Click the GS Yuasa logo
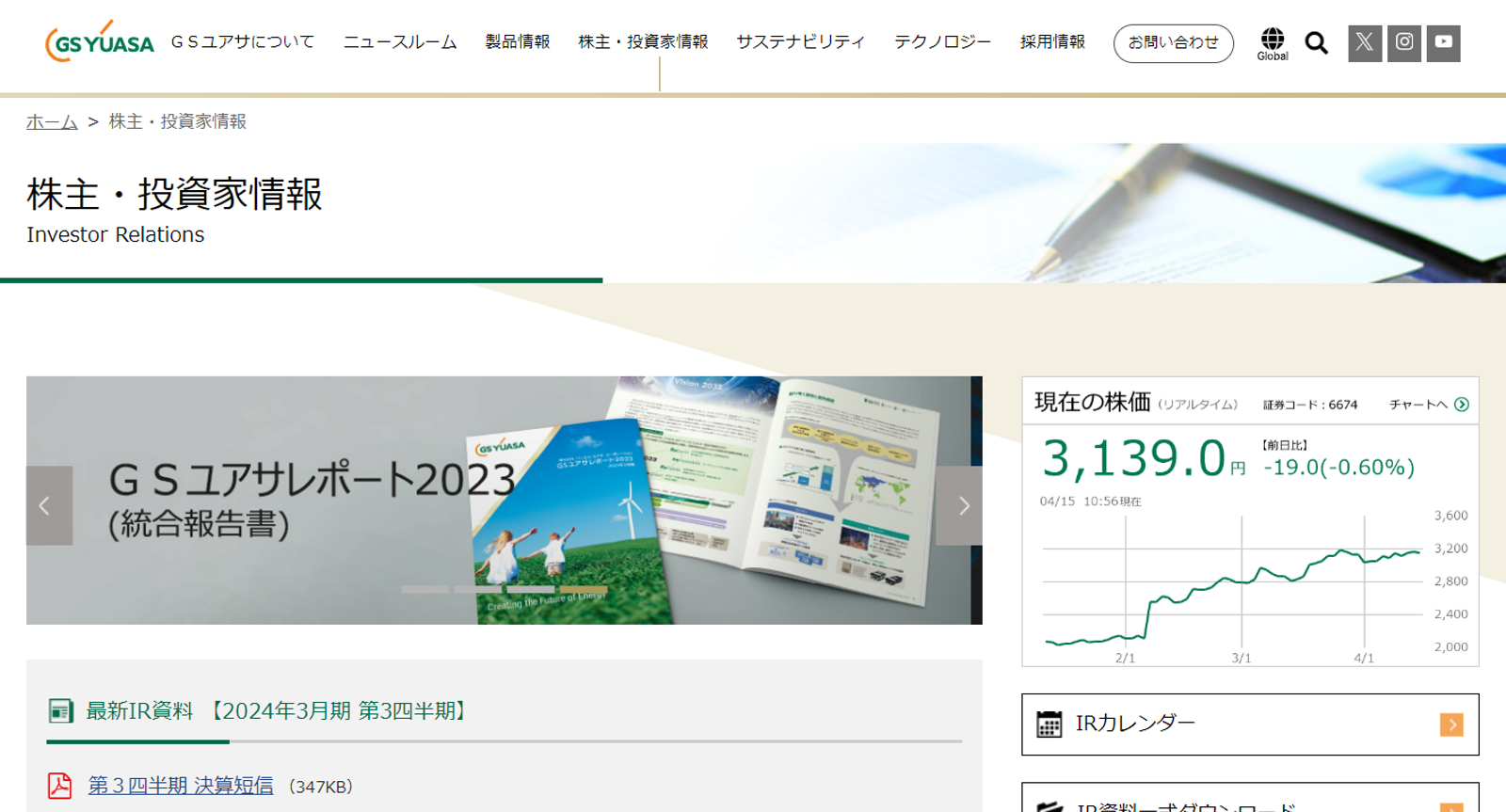Image resolution: width=1506 pixels, height=812 pixels. pyautogui.click(x=99, y=41)
